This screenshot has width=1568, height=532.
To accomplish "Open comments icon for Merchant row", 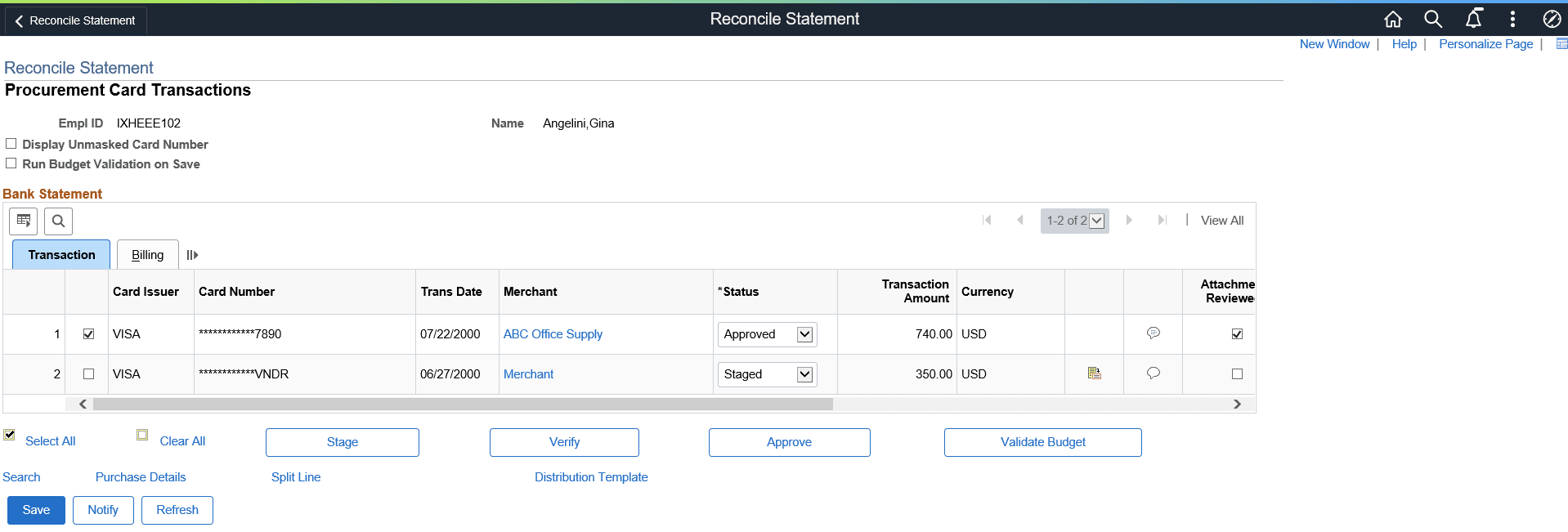I will [1154, 373].
